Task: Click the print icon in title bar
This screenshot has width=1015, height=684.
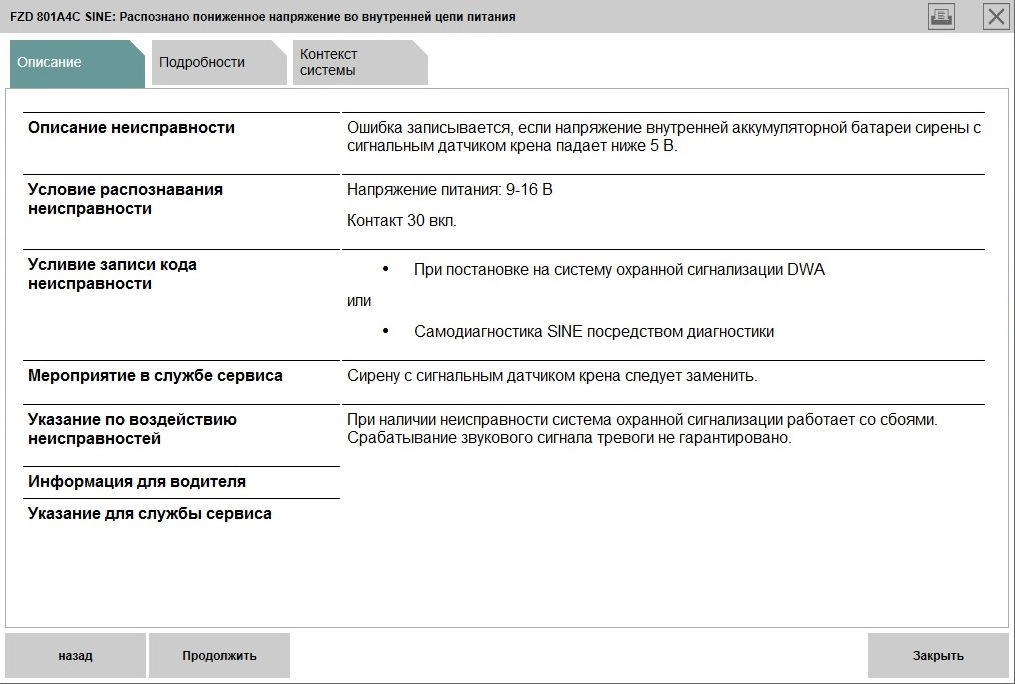Action: tap(941, 16)
